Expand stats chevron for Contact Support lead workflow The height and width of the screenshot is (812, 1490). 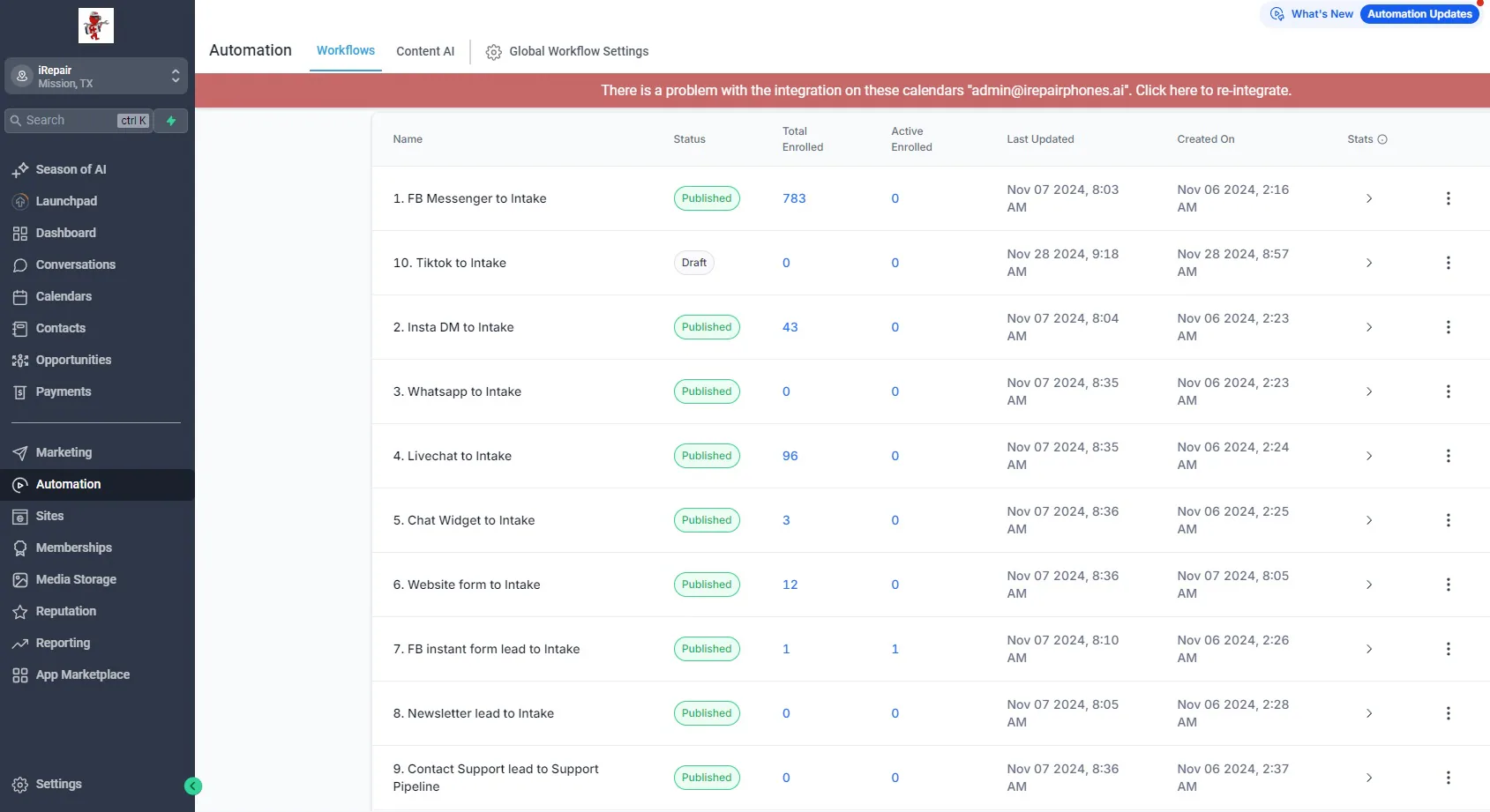(1368, 778)
